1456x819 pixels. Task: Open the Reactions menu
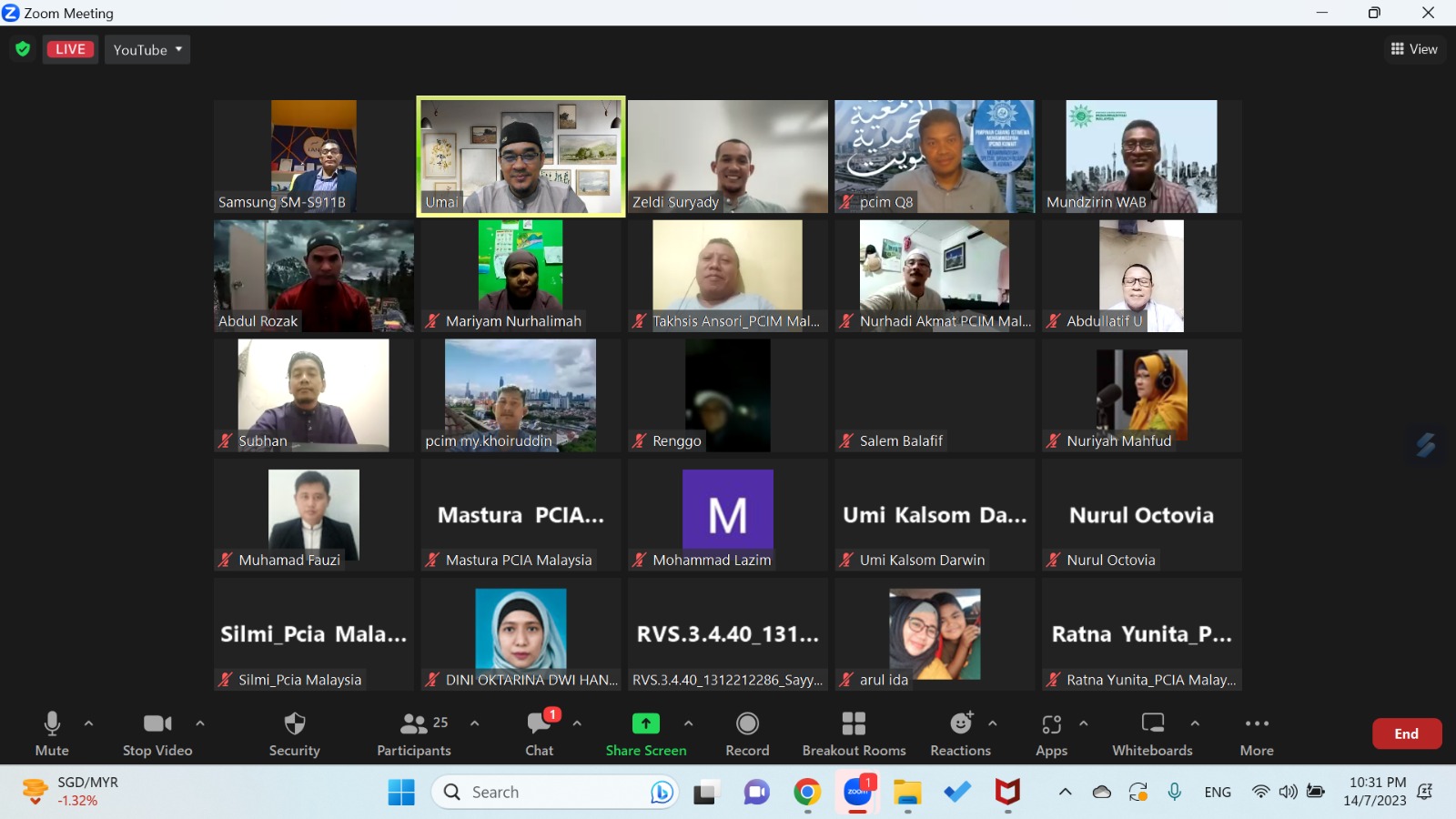(960, 733)
